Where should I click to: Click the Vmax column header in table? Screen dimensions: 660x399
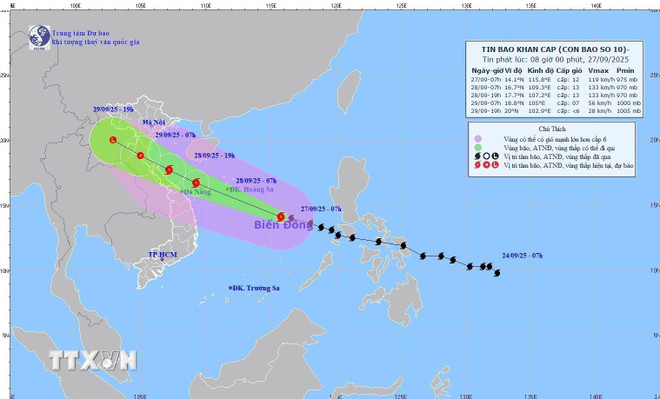tap(598, 71)
